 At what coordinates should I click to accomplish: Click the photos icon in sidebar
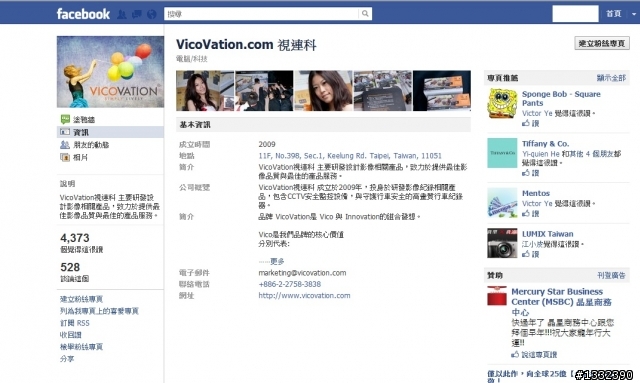coord(65,157)
